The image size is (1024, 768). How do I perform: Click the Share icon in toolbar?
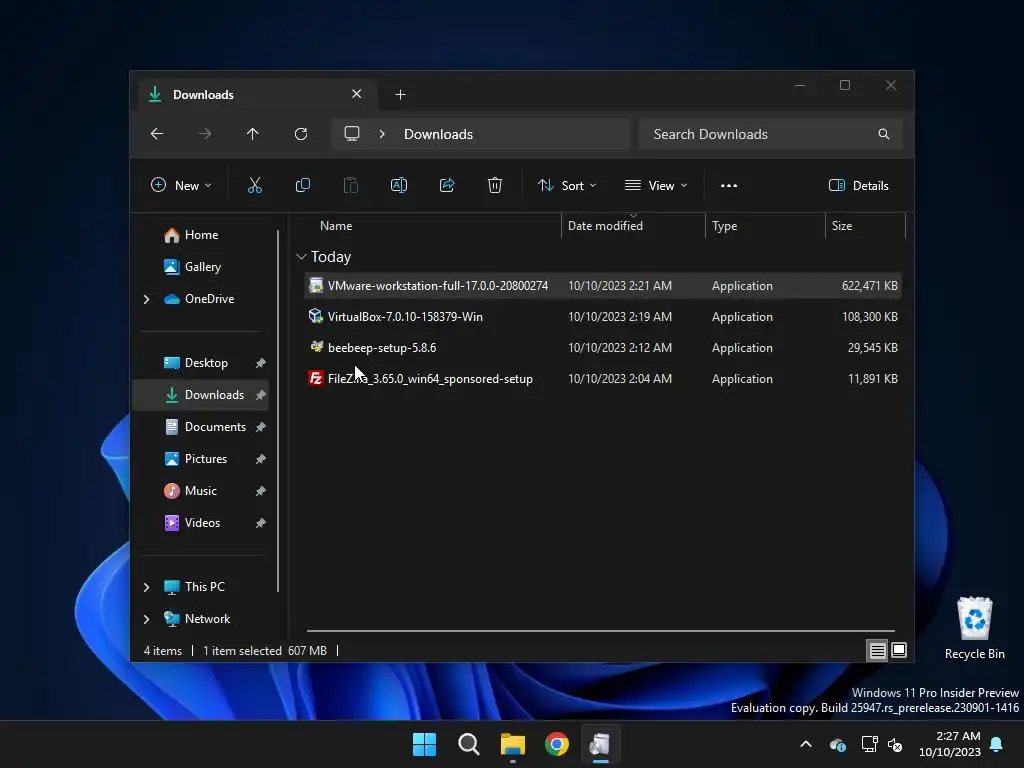click(447, 185)
